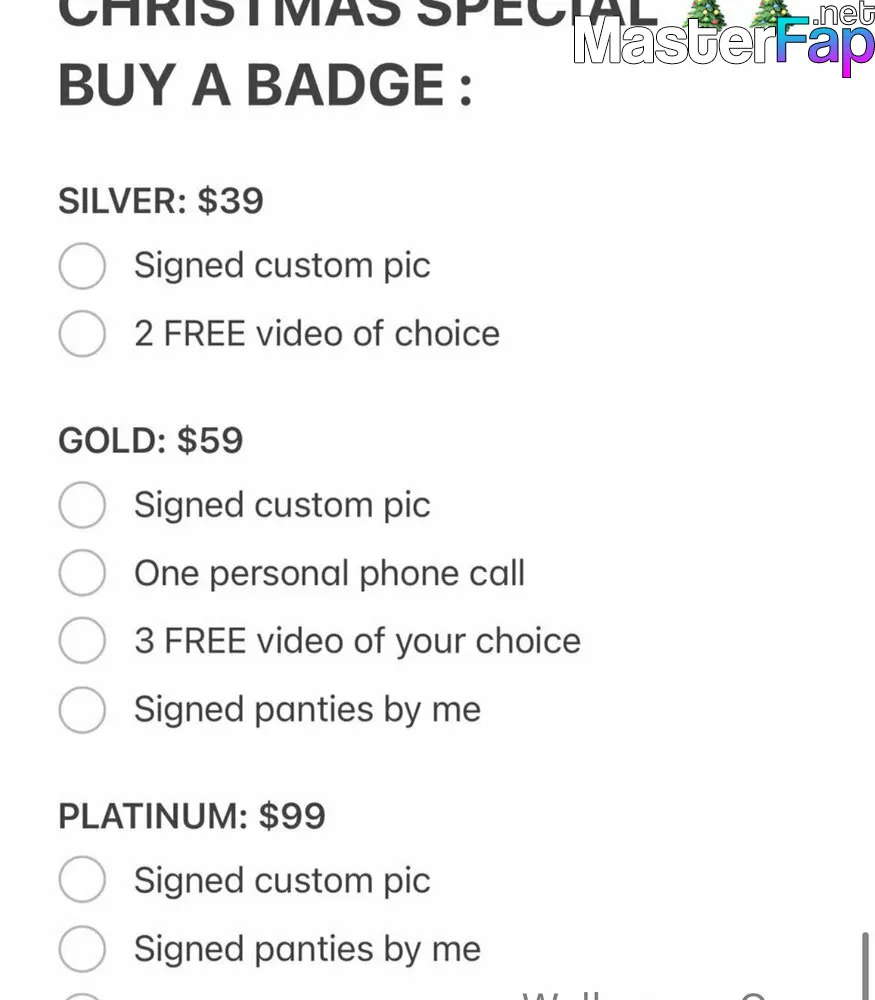
Task: Click the SILVER: $39 heading
Action: [x=161, y=201]
